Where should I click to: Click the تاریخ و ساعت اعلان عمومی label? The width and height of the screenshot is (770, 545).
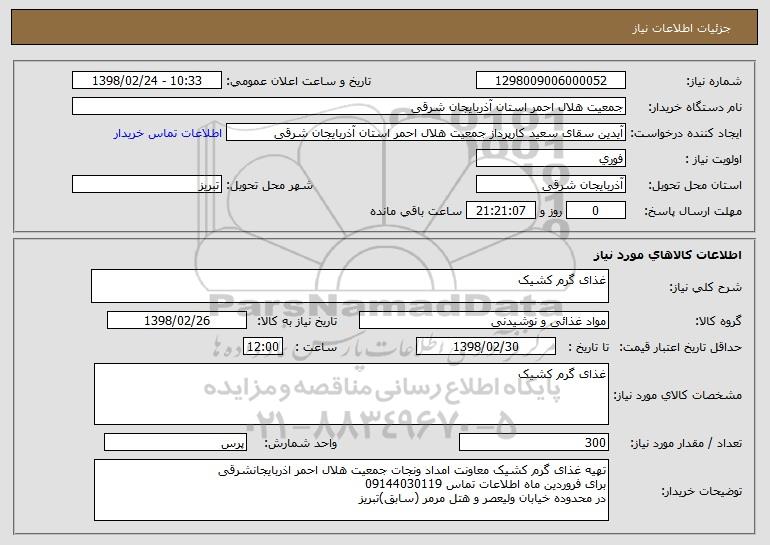click(299, 82)
